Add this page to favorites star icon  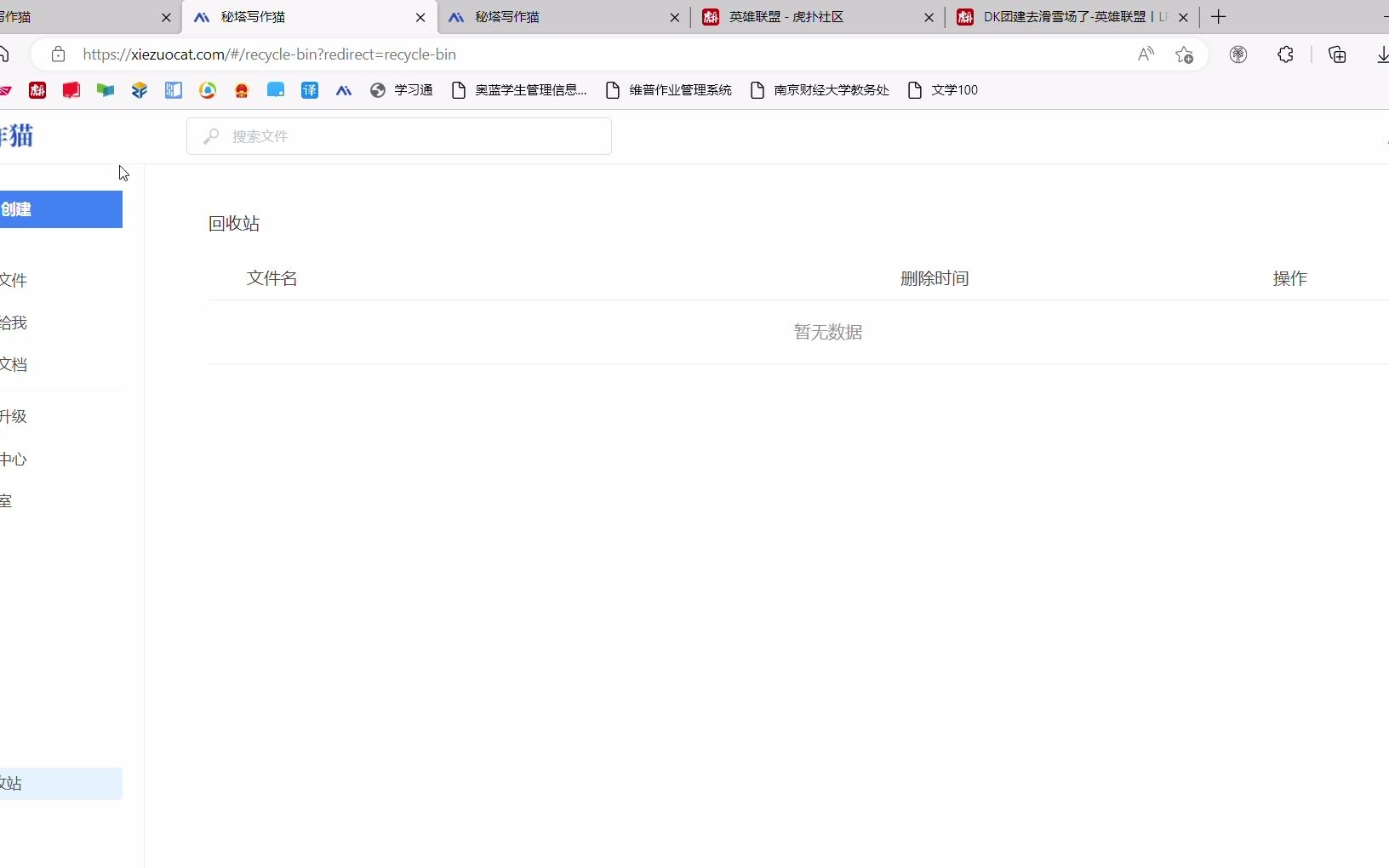tap(1184, 54)
